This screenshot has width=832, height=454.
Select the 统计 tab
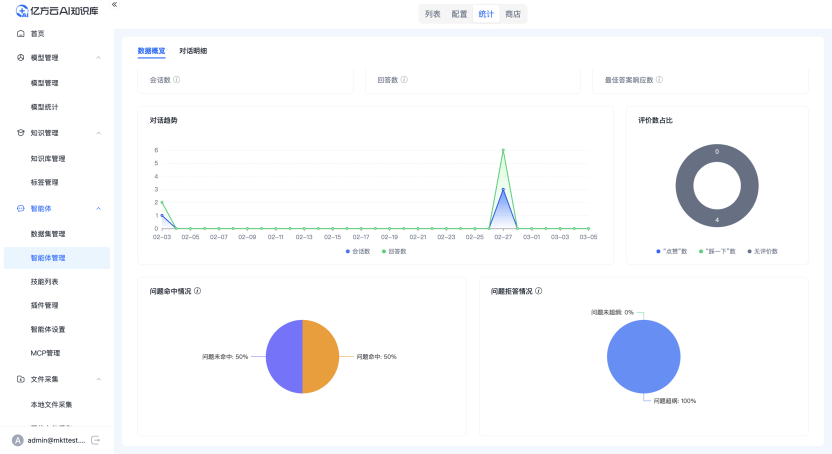(486, 14)
